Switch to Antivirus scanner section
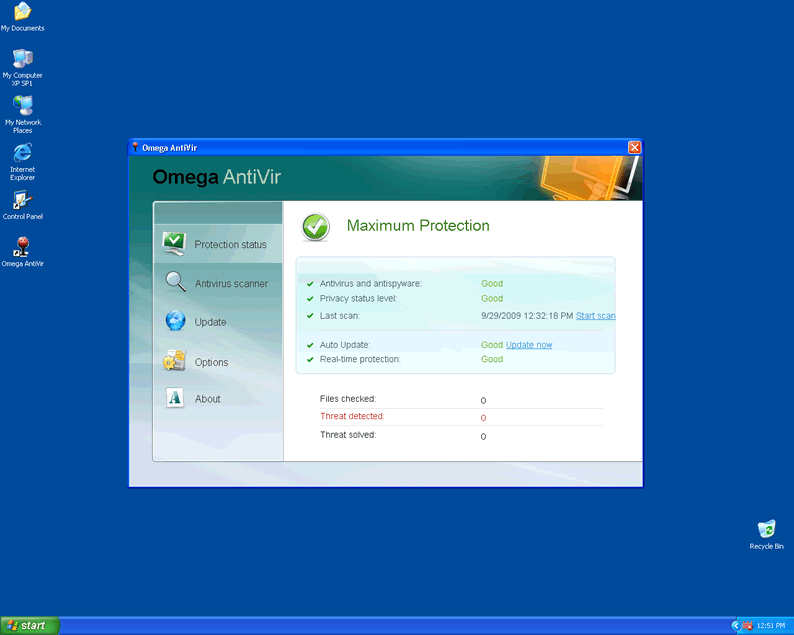This screenshot has height=635, width=794. (x=231, y=284)
